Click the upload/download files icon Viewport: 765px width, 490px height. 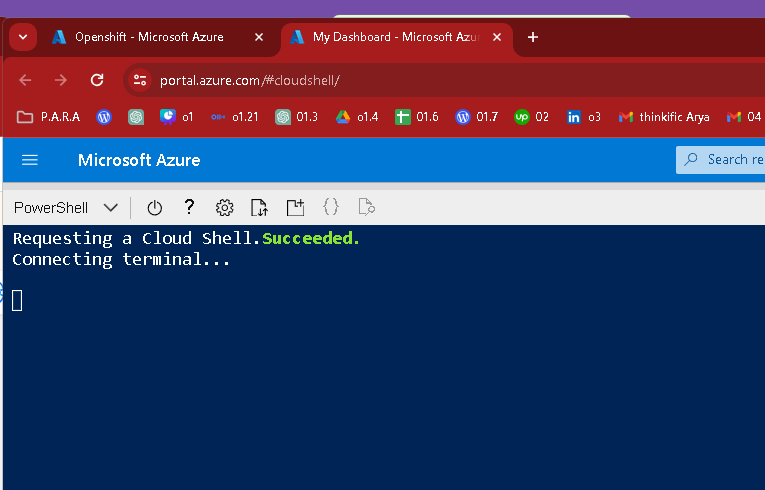pyautogui.click(x=259, y=207)
